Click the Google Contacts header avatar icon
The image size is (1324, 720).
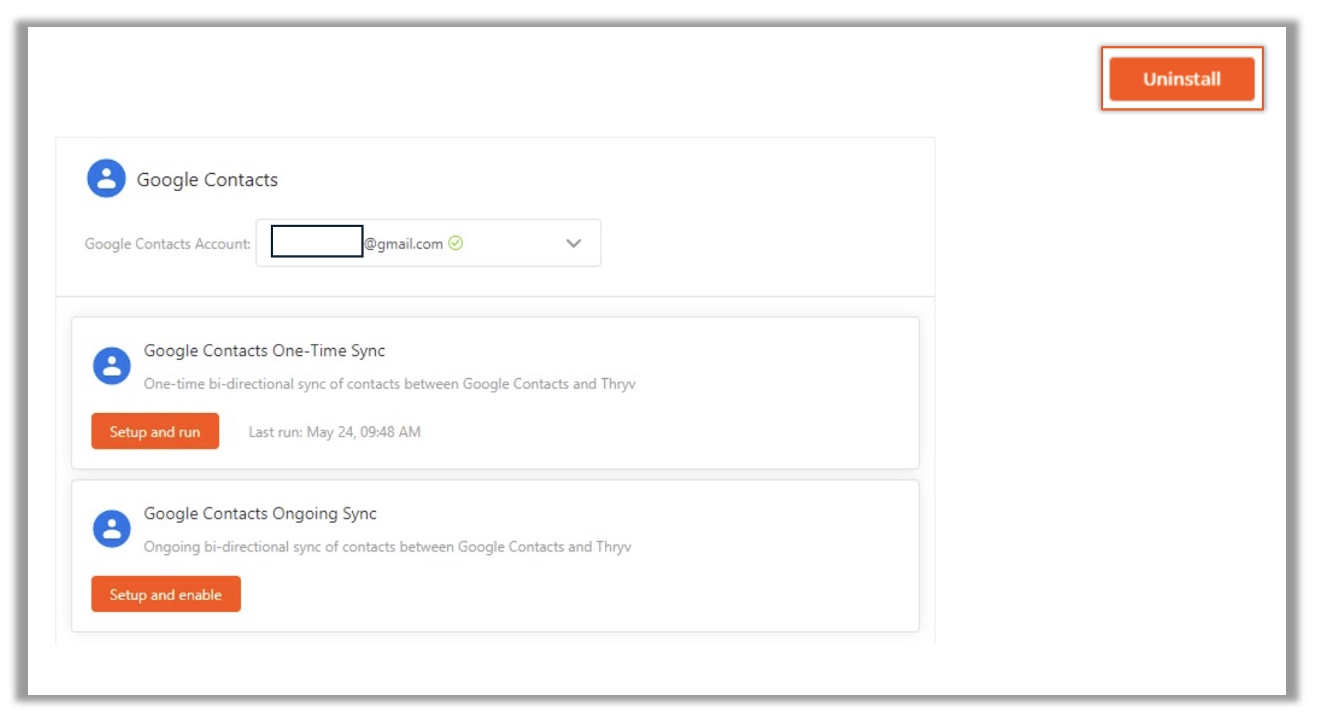[x=106, y=179]
